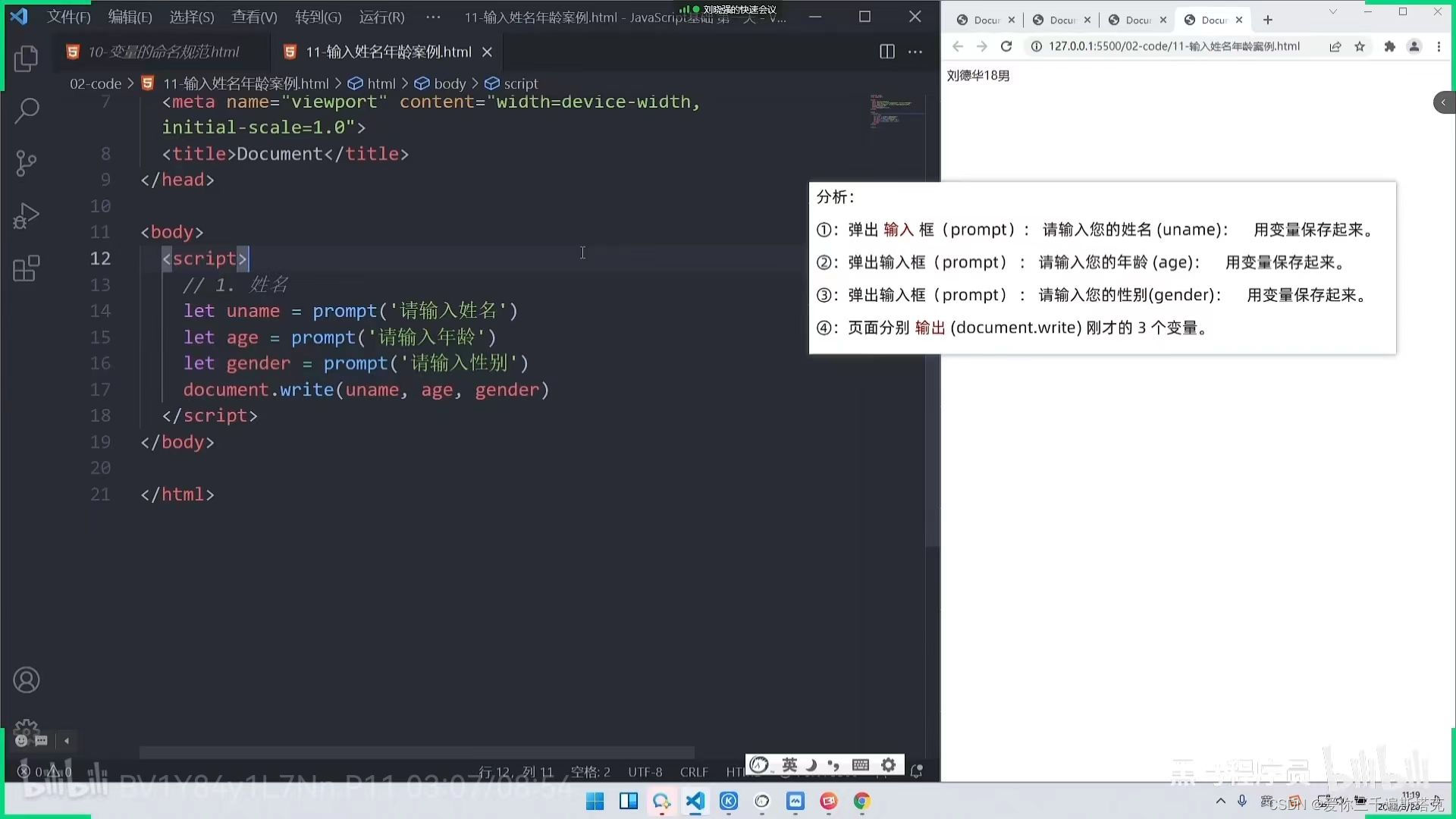Viewport: 1456px width, 819px height.
Task: Toggle IME English/Chinese mode indicator
Action: tap(789, 764)
